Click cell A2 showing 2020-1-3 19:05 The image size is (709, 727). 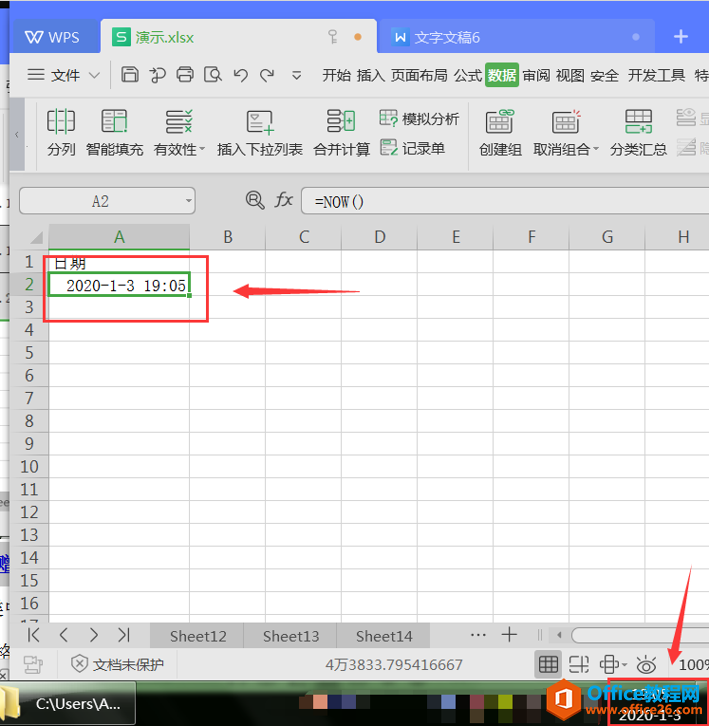click(x=119, y=285)
